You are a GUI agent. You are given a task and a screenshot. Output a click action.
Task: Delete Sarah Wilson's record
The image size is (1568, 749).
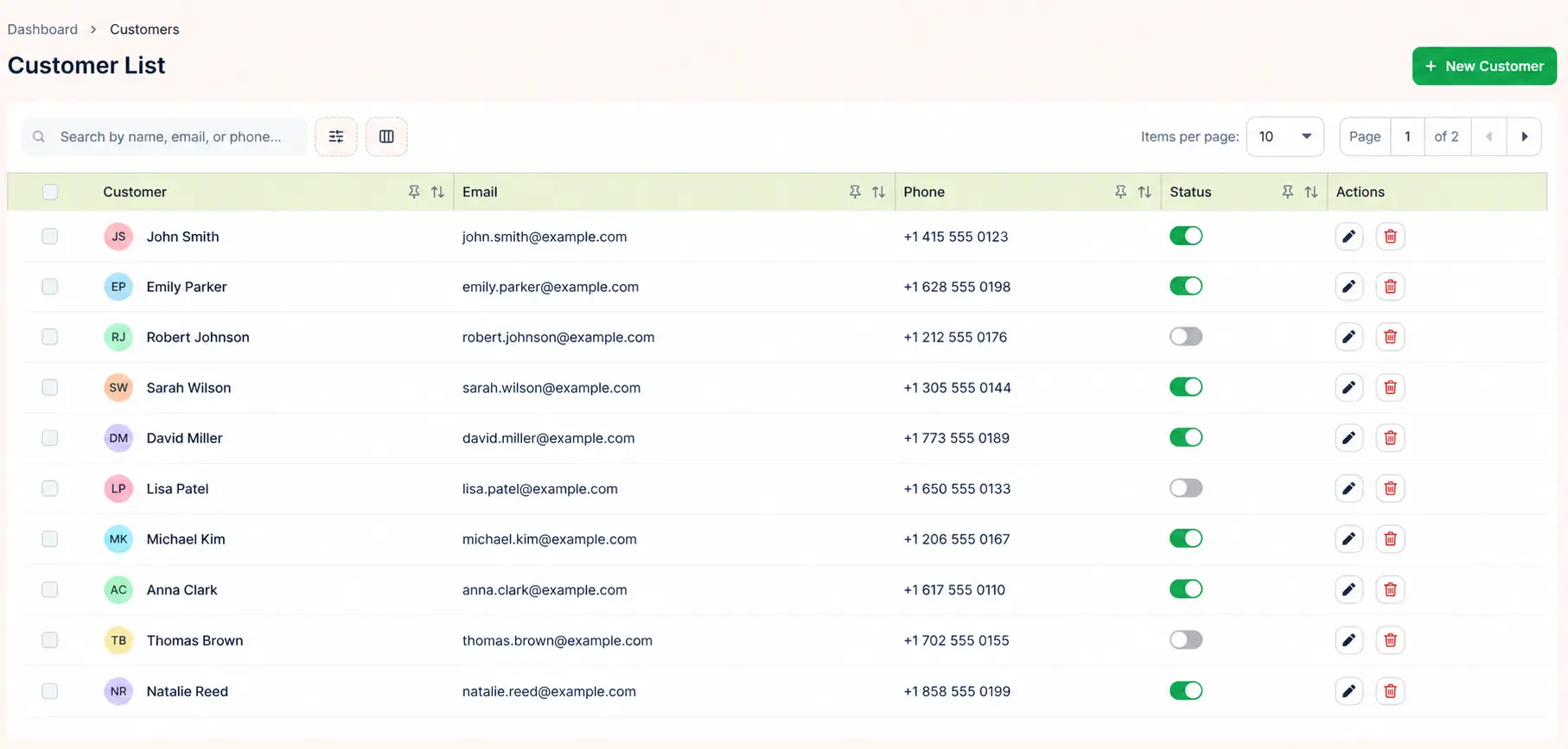pos(1390,388)
